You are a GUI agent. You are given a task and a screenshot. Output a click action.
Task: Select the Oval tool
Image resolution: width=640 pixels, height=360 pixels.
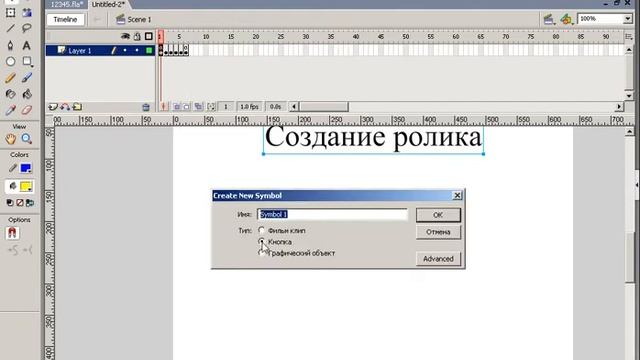[11, 62]
